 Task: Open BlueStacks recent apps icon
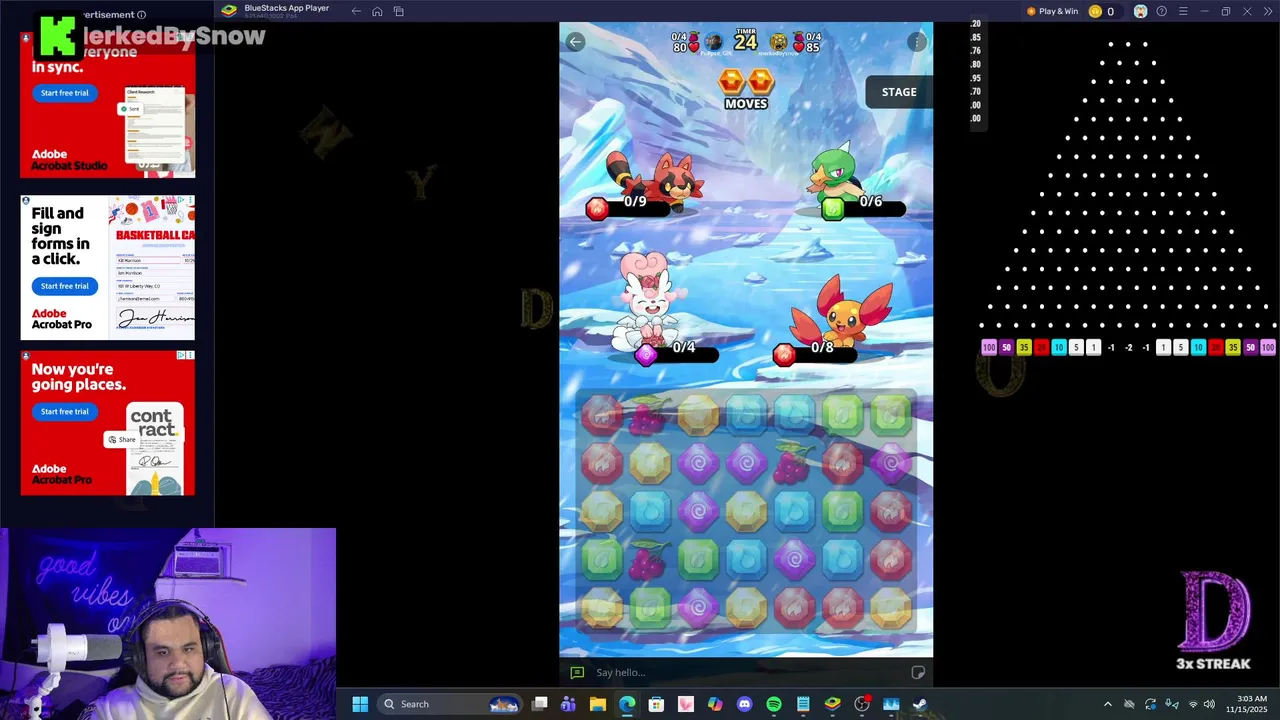click(x=399, y=11)
